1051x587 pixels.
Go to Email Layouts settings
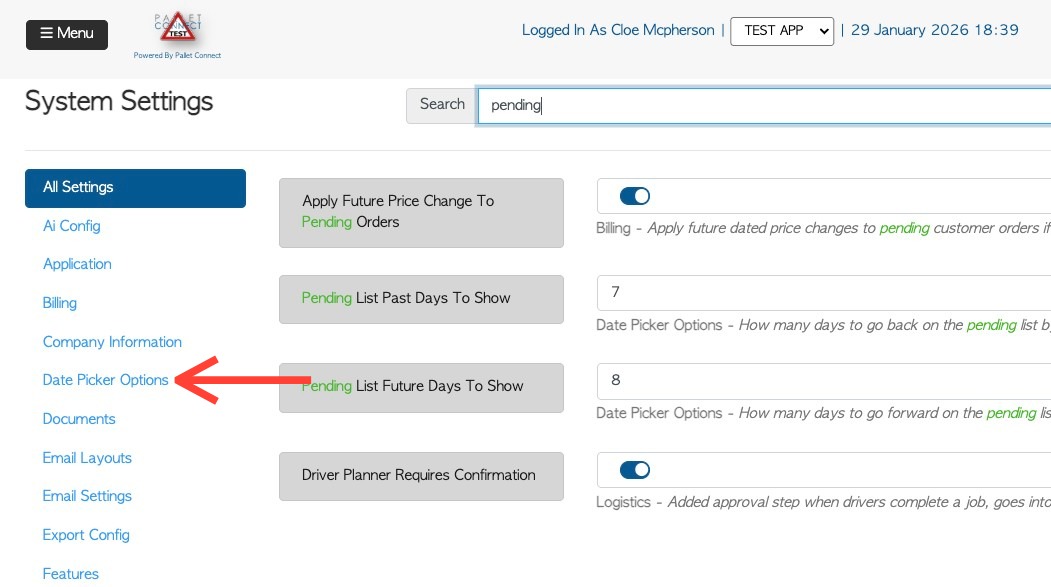click(87, 458)
